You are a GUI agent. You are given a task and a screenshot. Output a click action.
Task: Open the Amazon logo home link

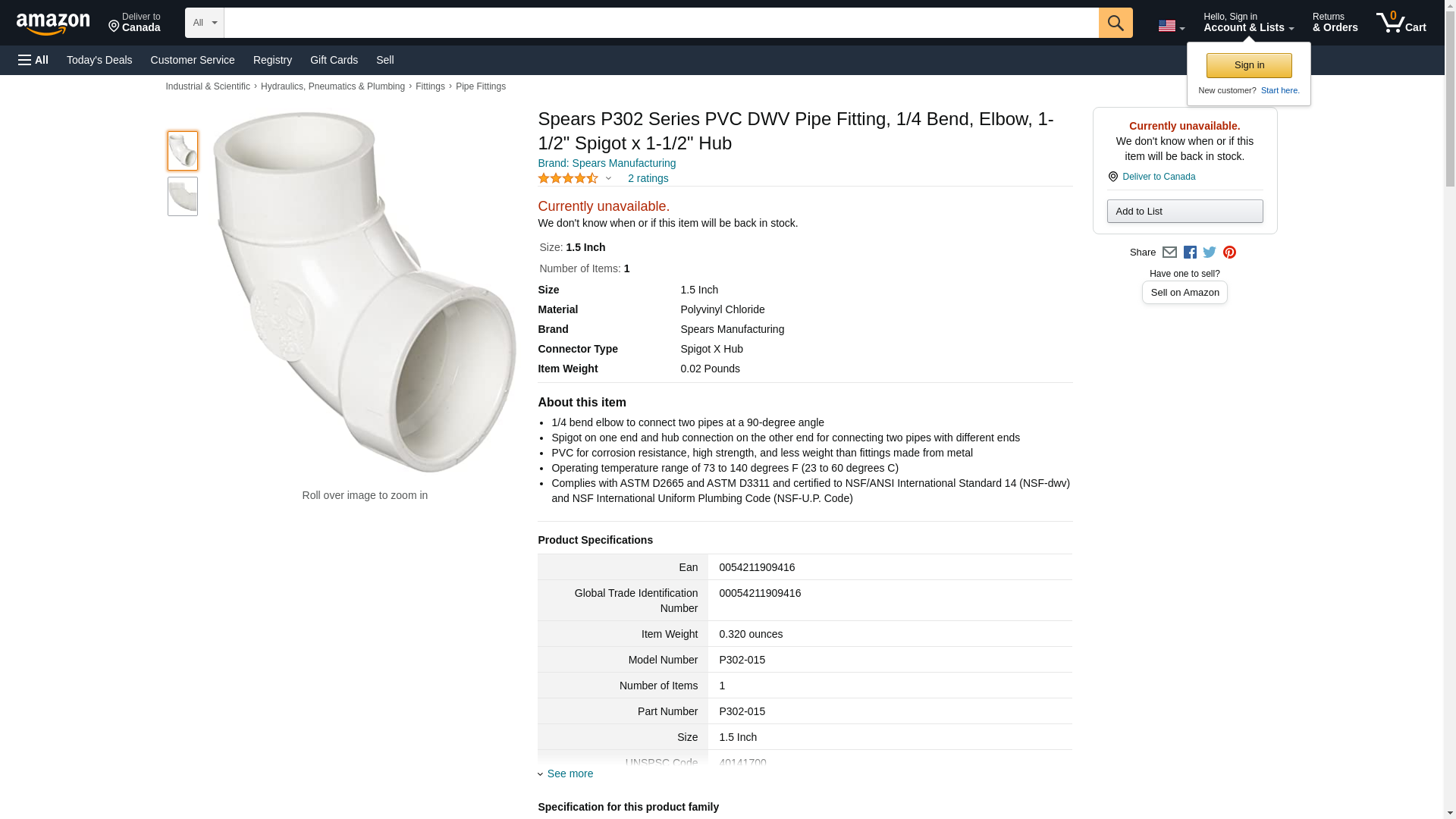53,24
